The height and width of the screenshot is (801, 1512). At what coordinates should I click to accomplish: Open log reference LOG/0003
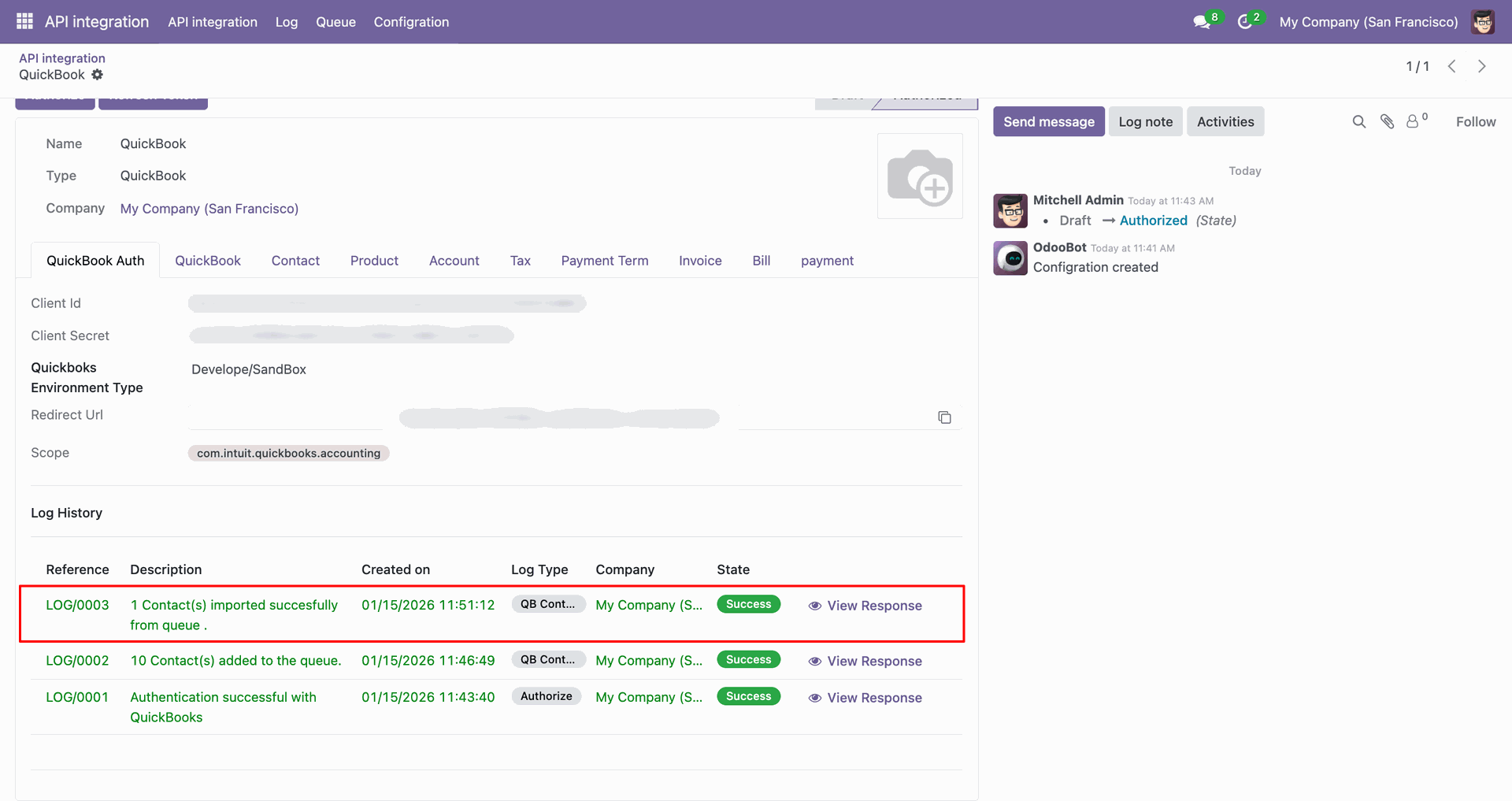pos(77,605)
